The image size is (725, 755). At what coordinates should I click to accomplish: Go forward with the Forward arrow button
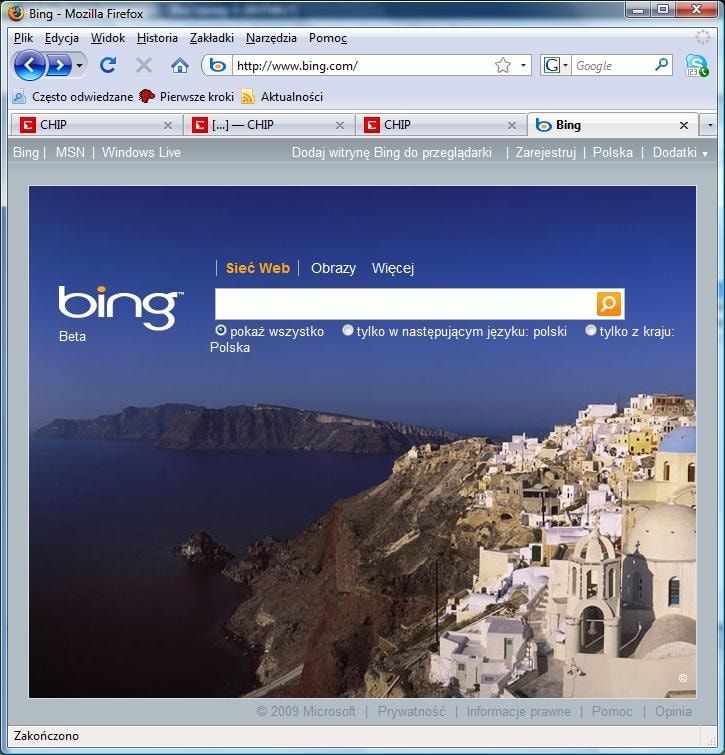[59, 65]
